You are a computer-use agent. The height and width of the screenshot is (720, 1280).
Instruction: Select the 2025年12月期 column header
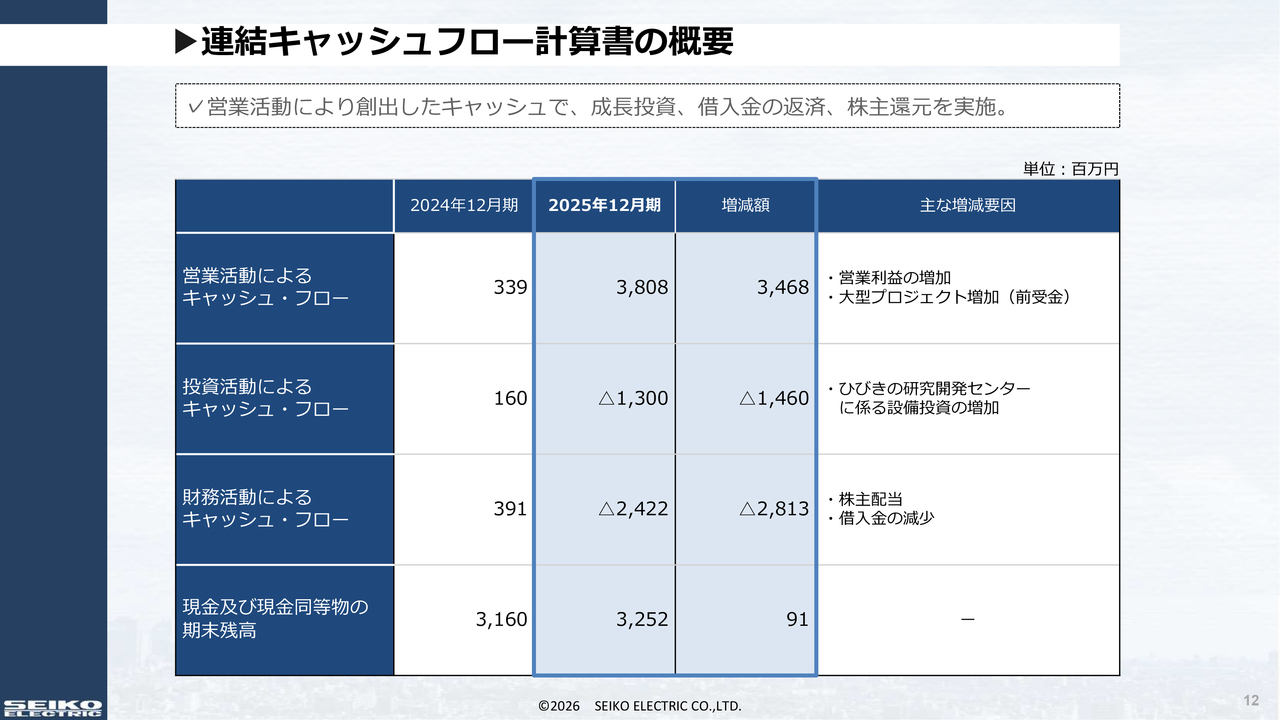pos(605,205)
